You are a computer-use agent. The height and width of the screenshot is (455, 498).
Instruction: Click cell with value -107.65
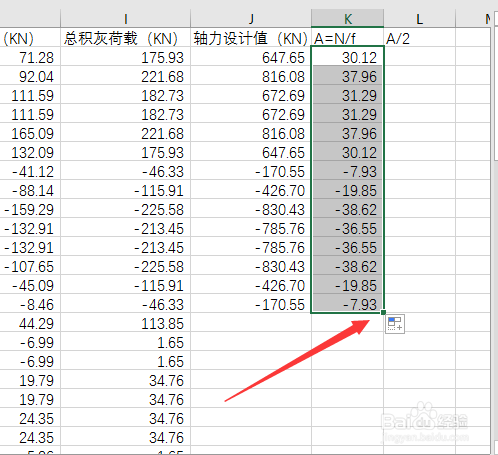click(30, 265)
